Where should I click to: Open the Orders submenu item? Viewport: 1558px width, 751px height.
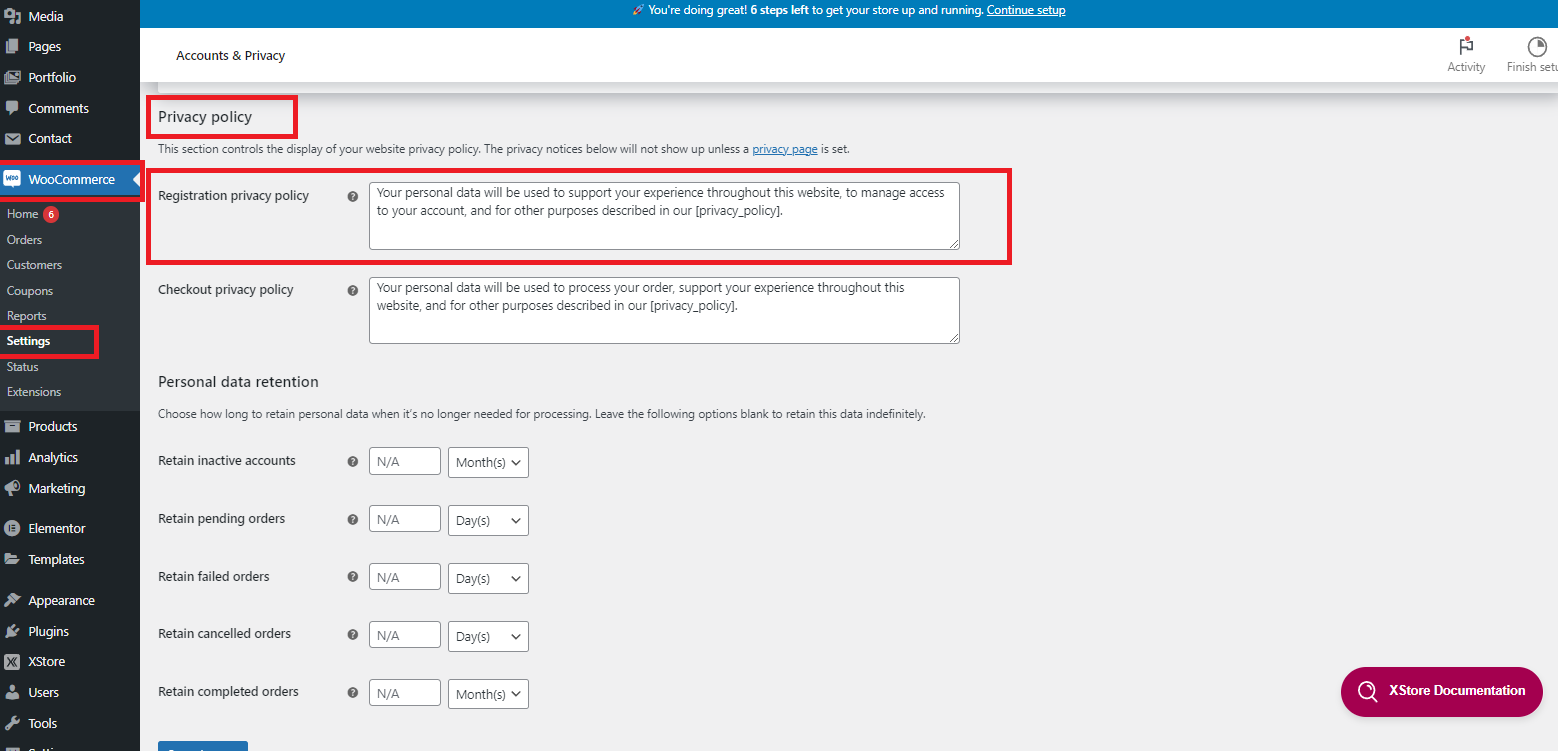tap(24, 240)
